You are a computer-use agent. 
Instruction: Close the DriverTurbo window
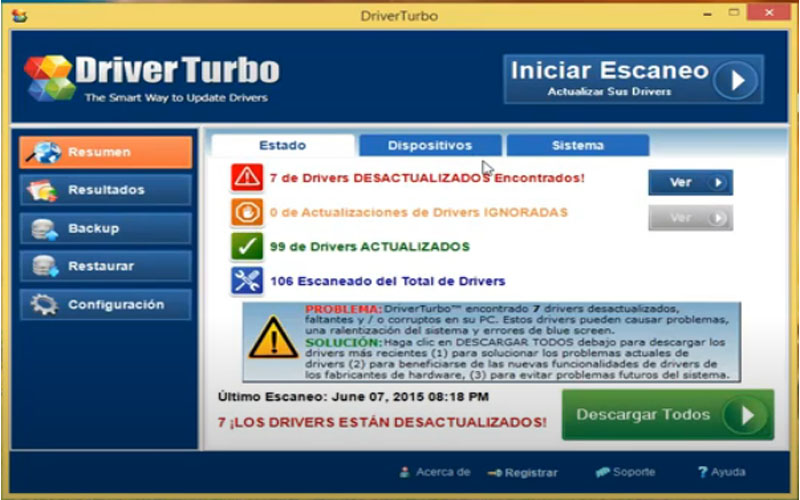coord(769,13)
